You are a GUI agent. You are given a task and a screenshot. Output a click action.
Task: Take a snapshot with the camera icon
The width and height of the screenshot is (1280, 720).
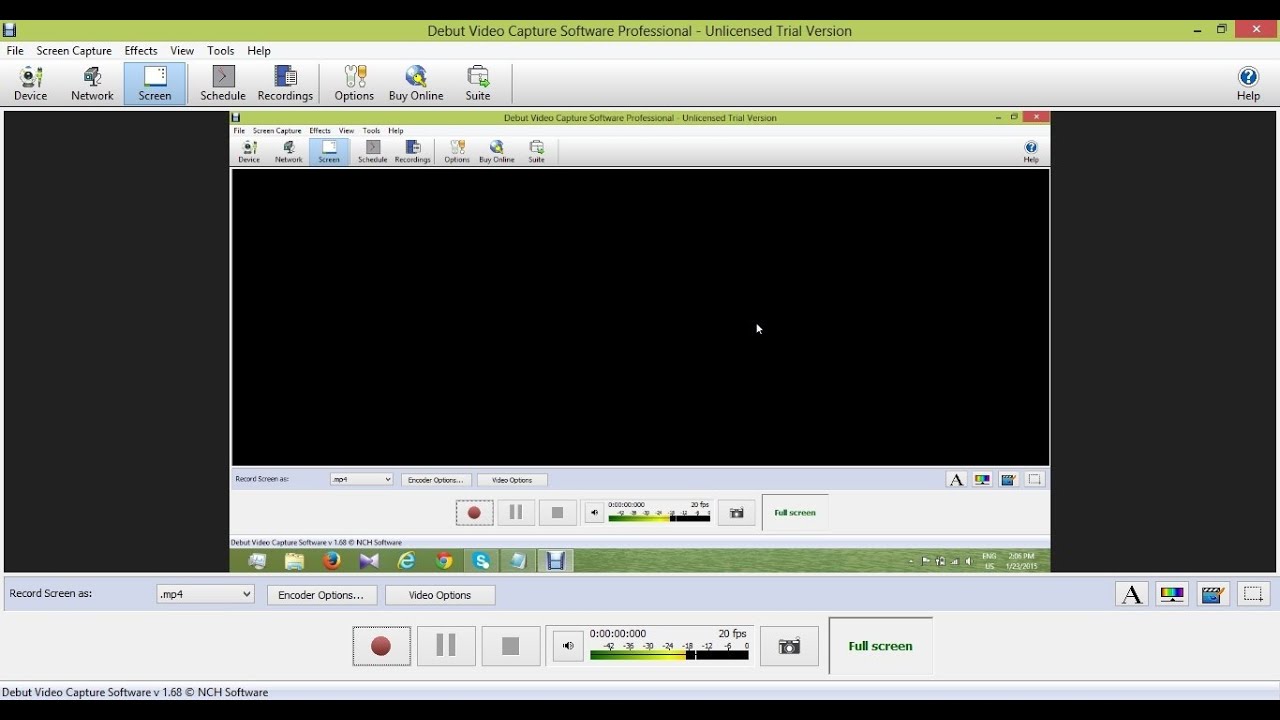tap(789, 646)
